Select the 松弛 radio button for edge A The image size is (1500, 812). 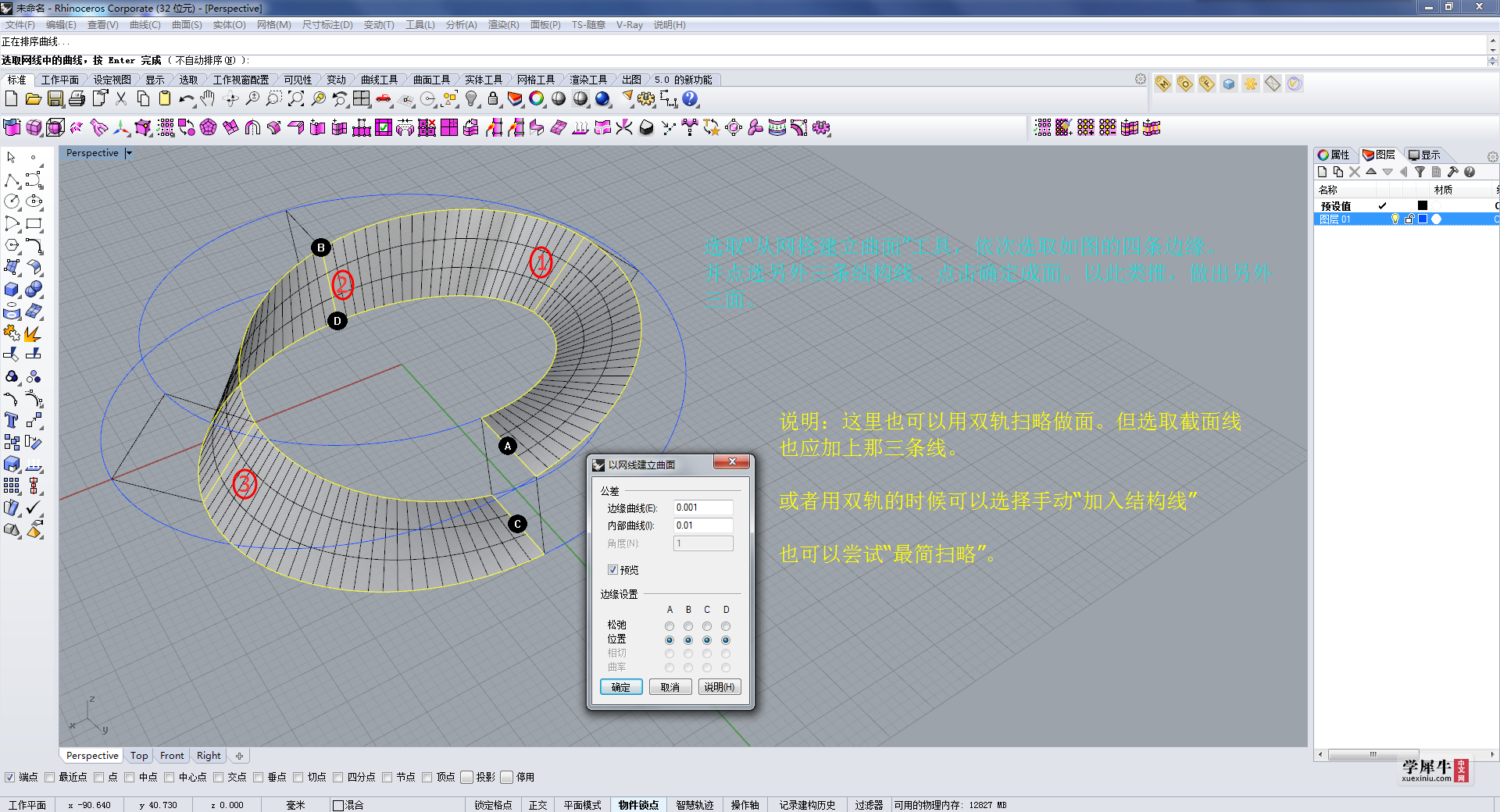tap(670, 626)
